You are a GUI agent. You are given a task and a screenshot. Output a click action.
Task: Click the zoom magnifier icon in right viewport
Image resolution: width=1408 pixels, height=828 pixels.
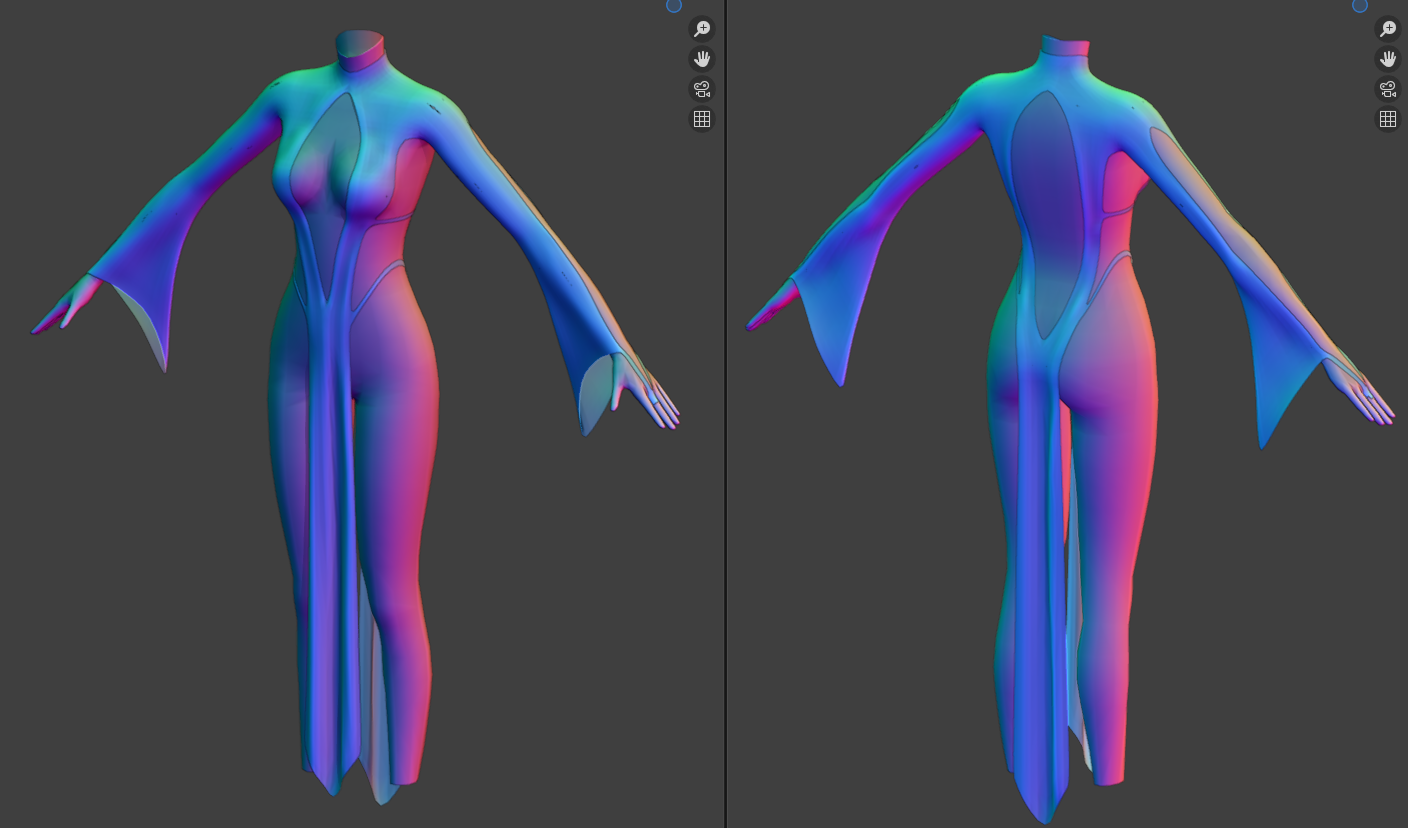coord(1388,28)
